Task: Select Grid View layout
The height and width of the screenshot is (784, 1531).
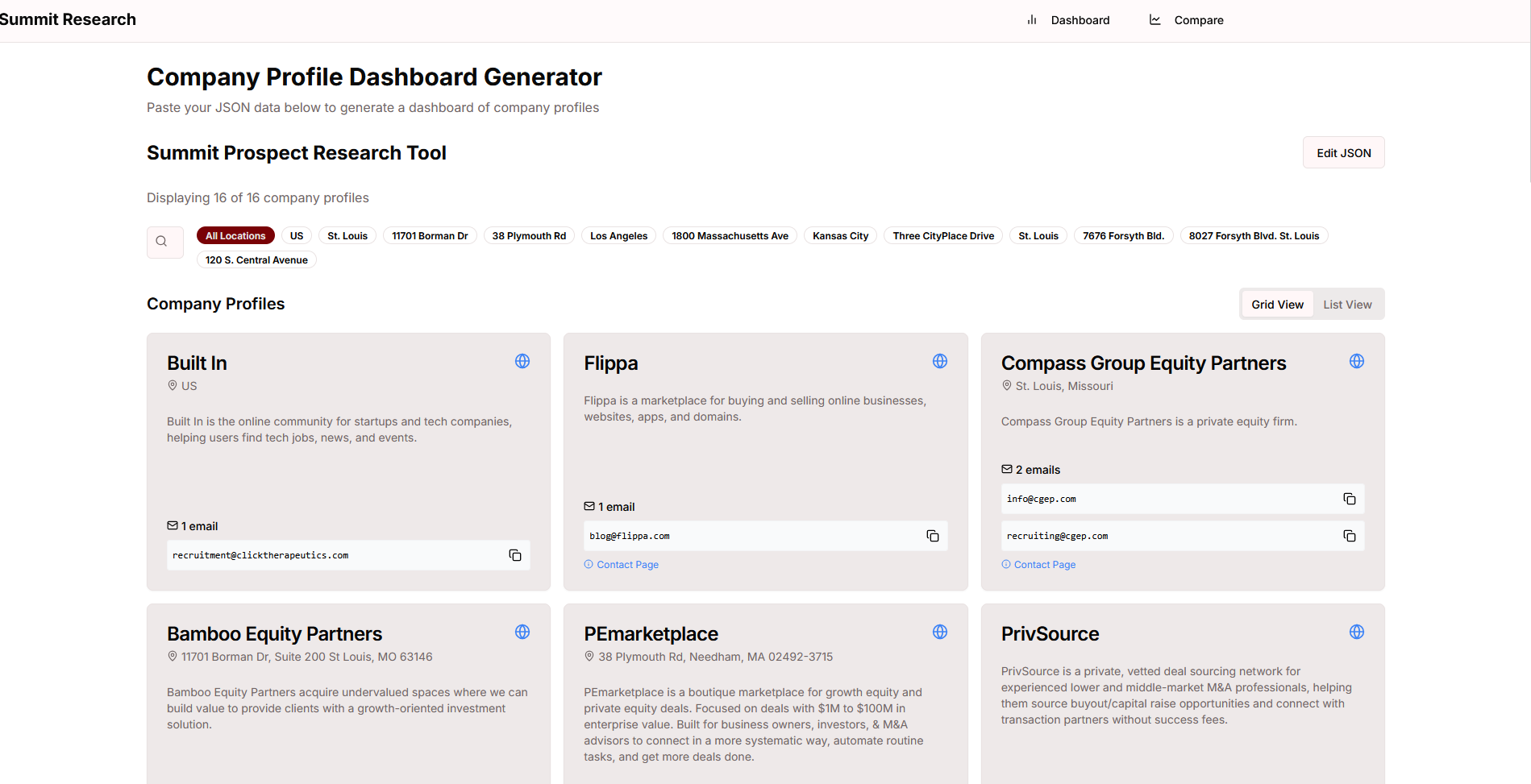Action: [x=1277, y=305]
